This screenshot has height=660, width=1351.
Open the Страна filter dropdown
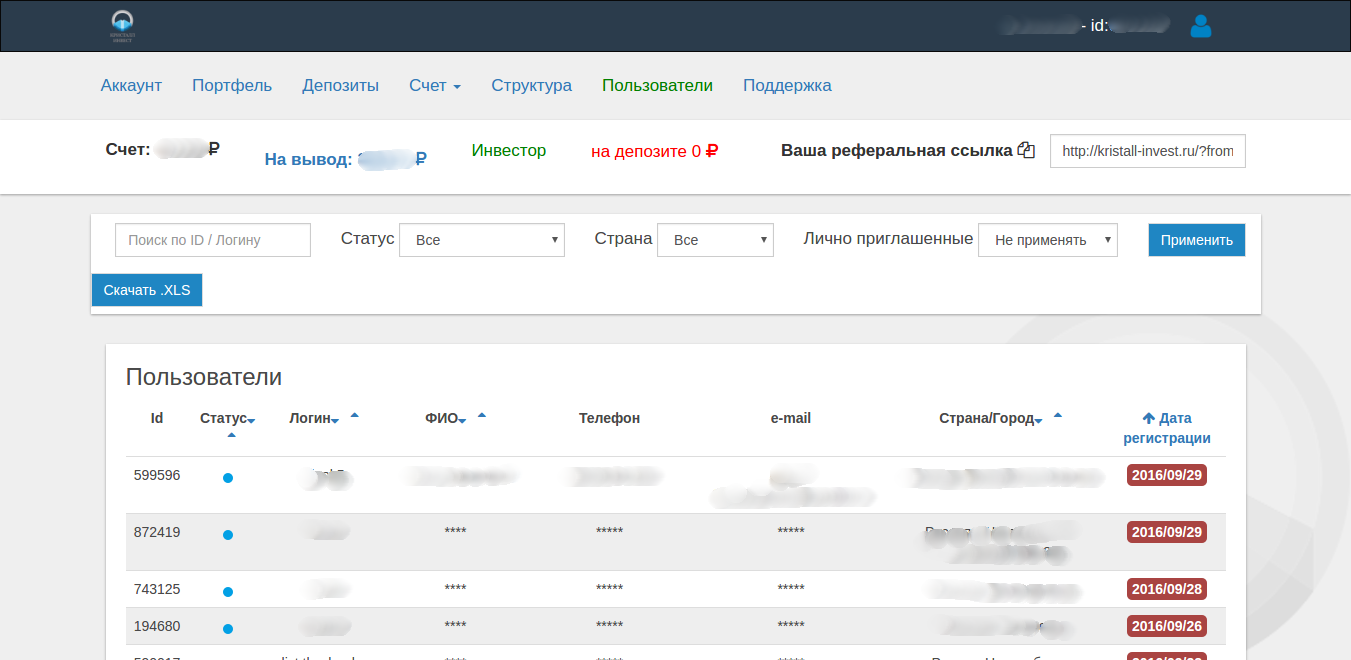coord(715,240)
